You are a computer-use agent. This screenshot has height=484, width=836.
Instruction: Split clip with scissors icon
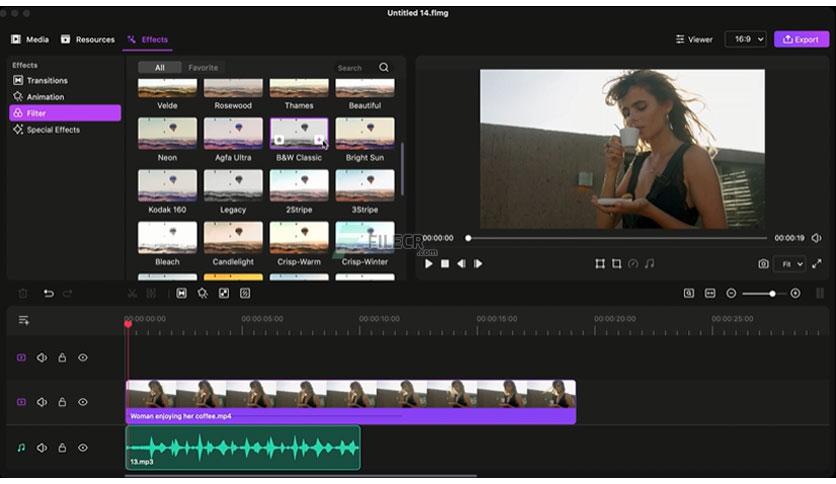coord(132,293)
